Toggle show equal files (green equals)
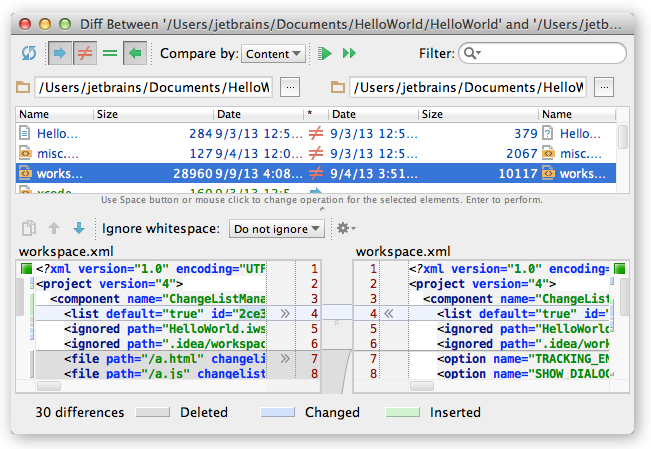Image resolution: width=651 pixels, height=449 pixels. click(x=110, y=53)
